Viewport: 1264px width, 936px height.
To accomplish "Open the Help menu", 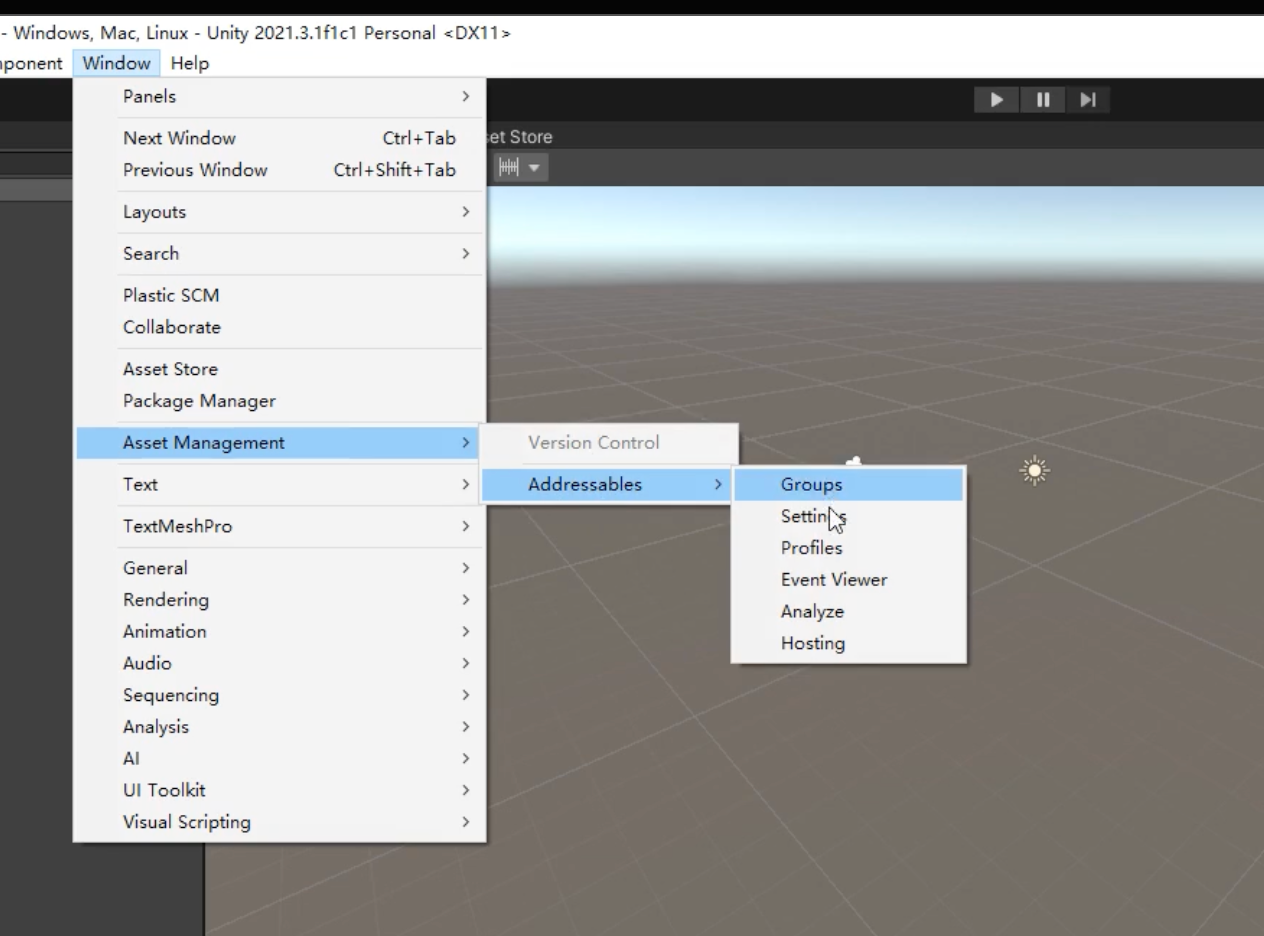I will pos(189,64).
